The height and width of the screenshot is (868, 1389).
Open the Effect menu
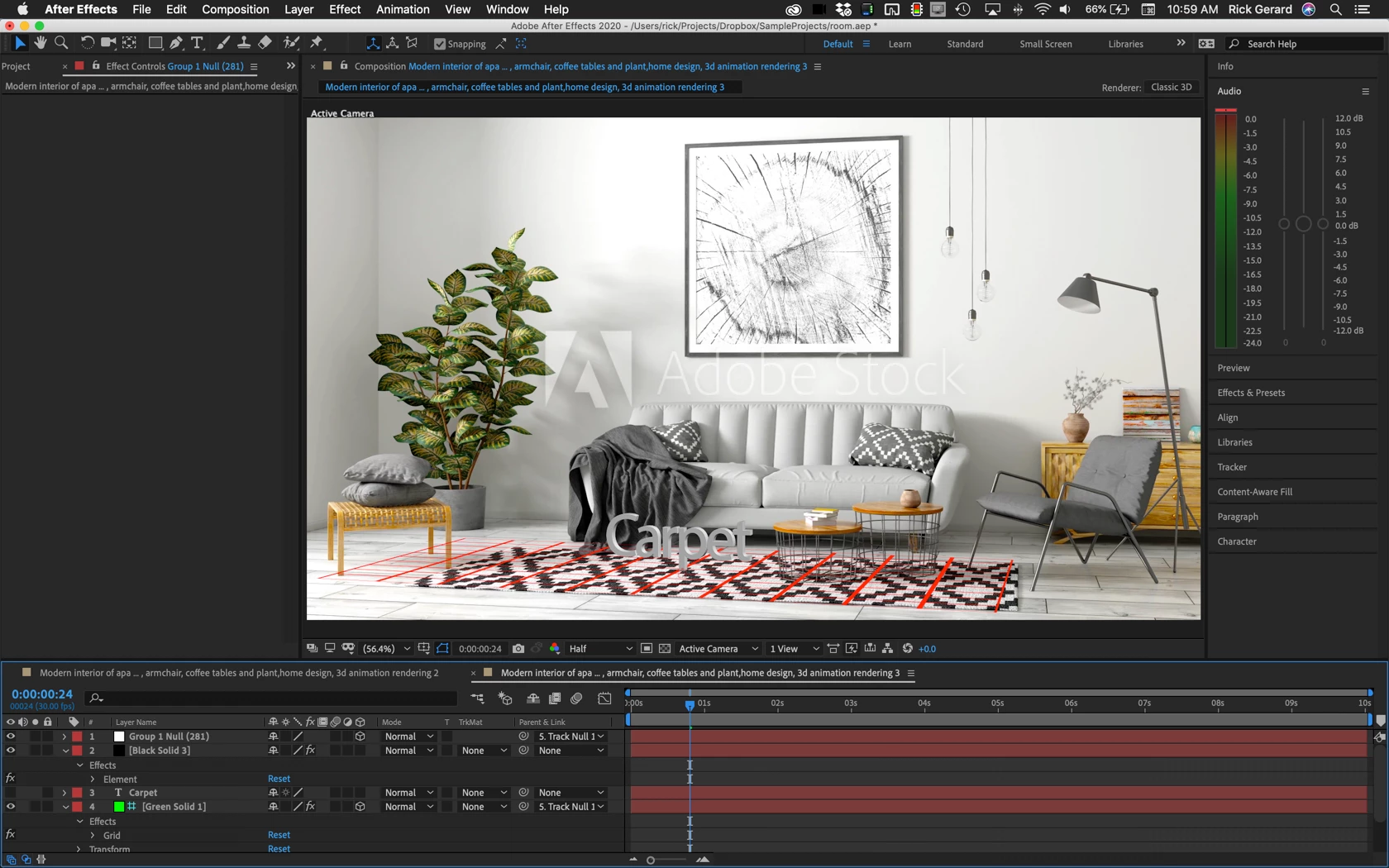coord(345,9)
